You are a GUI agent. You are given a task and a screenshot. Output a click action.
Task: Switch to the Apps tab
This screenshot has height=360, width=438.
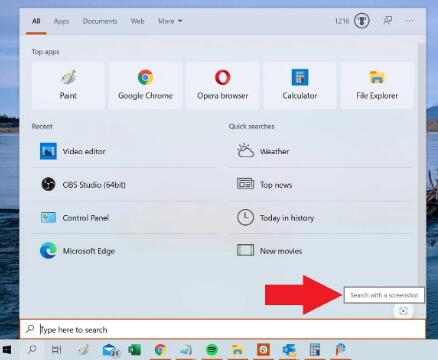click(x=61, y=21)
